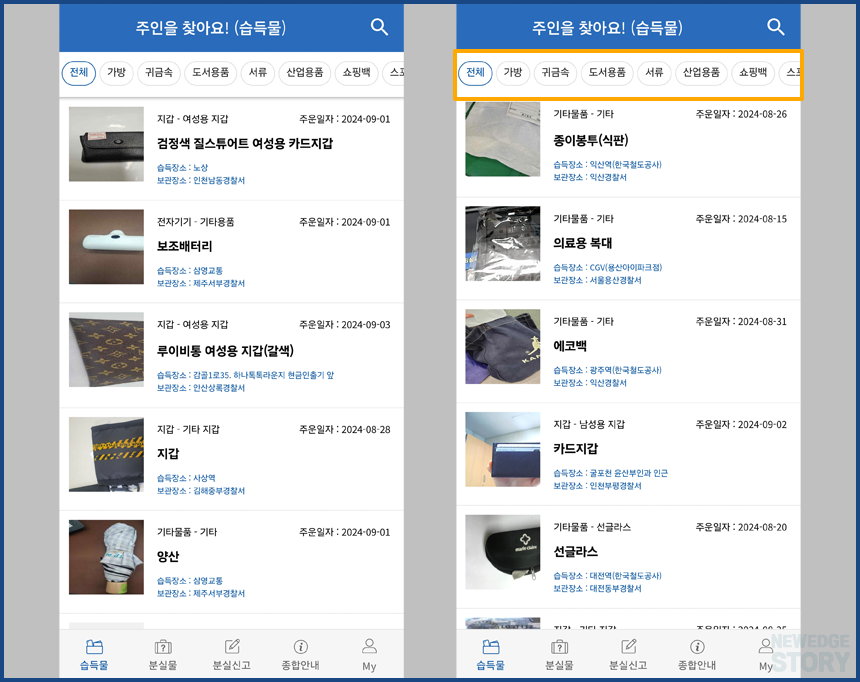Open the Louis Vuitton wallet photo
Screen dimensions: 860x682
pos(106,350)
